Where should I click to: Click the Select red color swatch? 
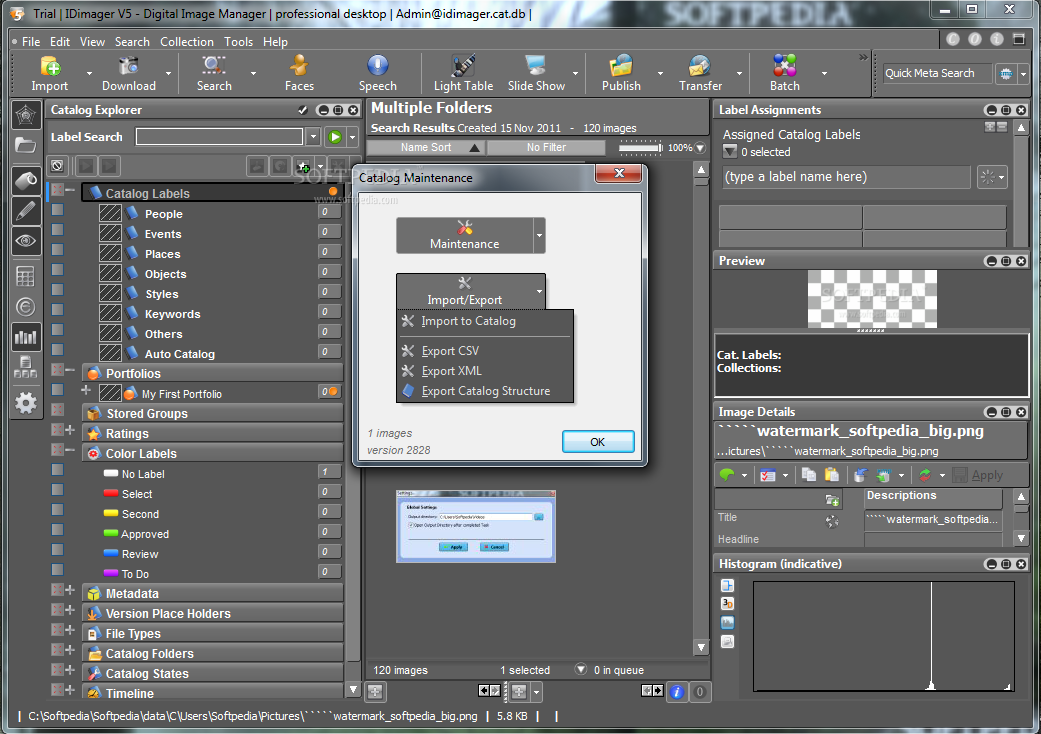[x=111, y=494]
